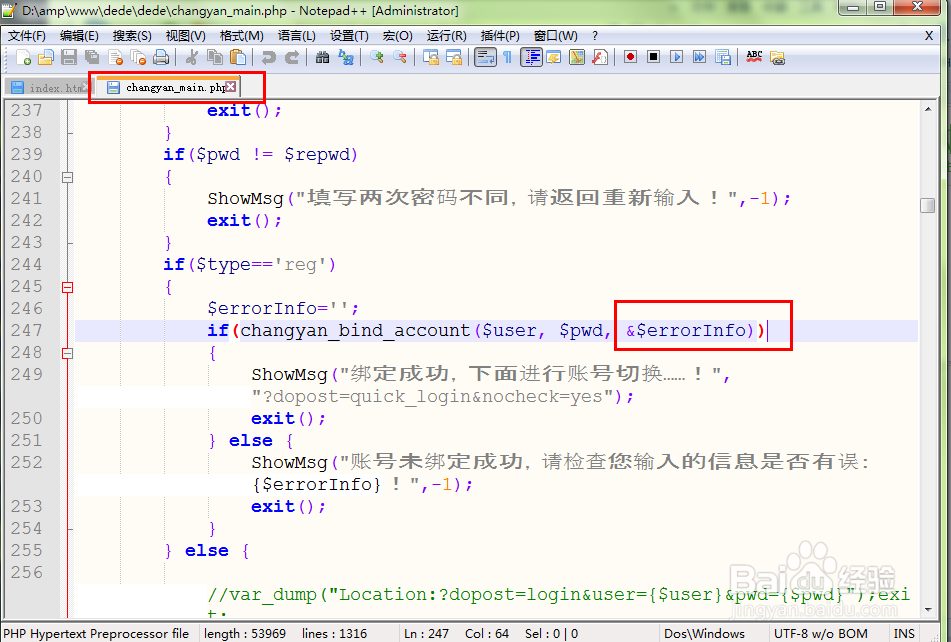Click the vertical scrollbar up arrow
The width and height of the screenshot is (951, 642).
click(928, 109)
